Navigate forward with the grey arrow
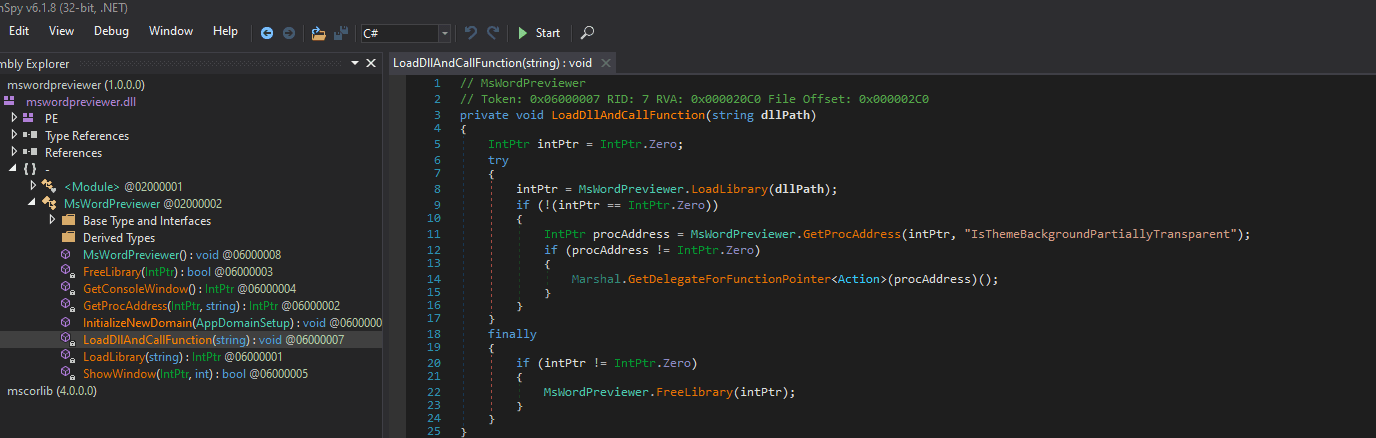 point(289,33)
